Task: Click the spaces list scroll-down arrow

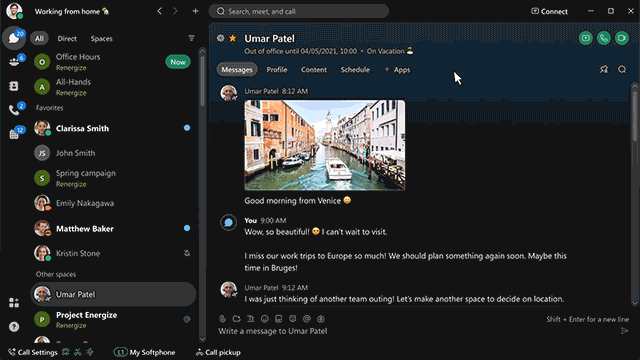Action: (202, 339)
